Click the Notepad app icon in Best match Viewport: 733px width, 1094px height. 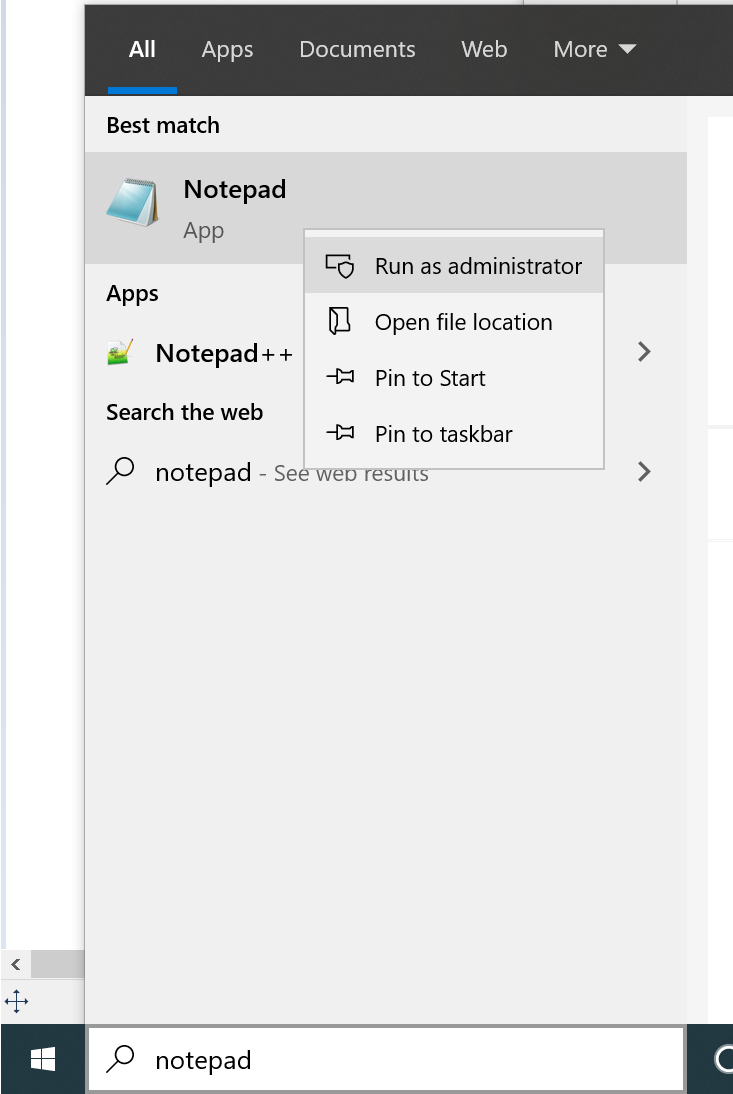(x=132, y=203)
